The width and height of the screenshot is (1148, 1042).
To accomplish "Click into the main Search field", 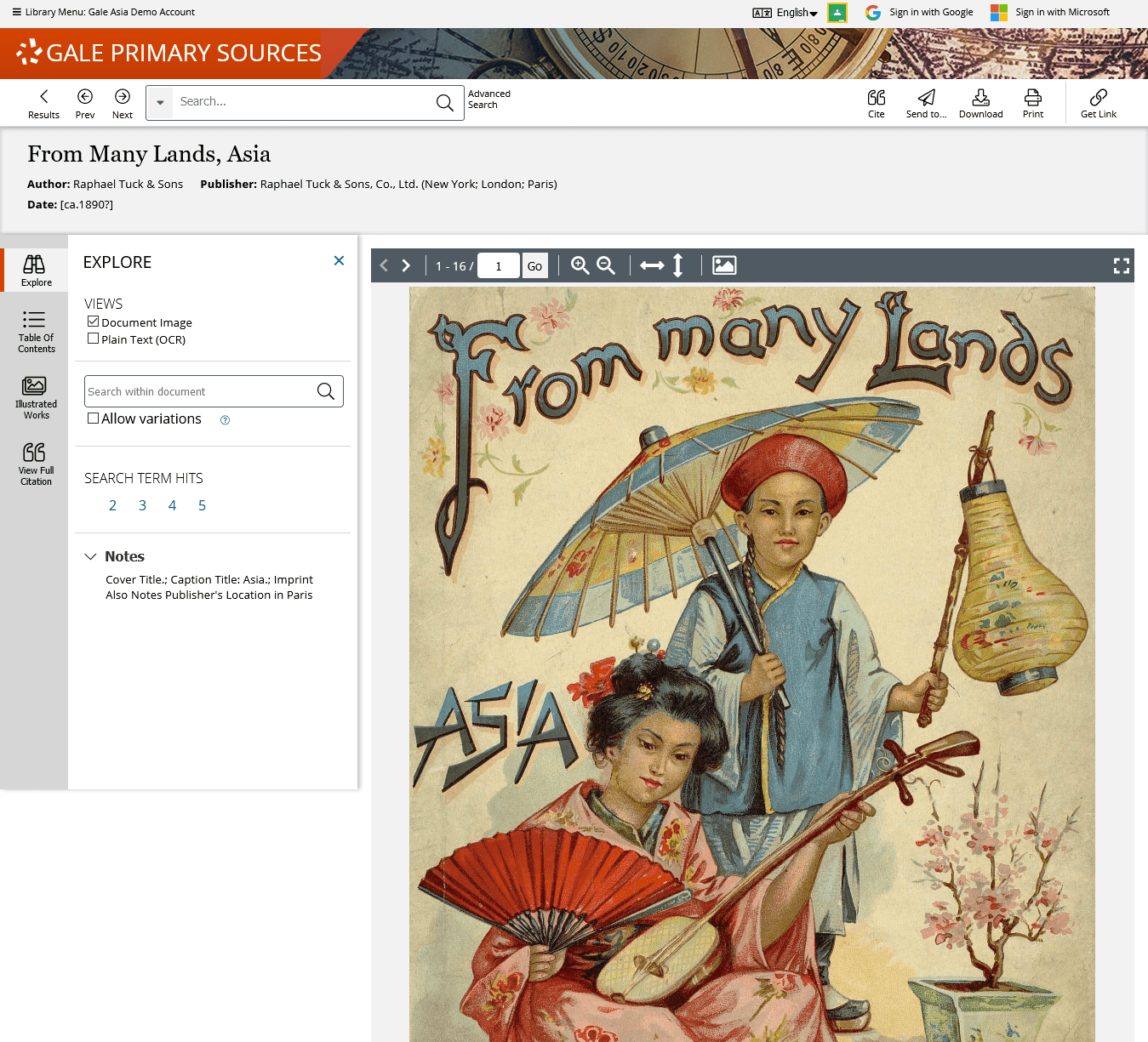I will coord(302,102).
